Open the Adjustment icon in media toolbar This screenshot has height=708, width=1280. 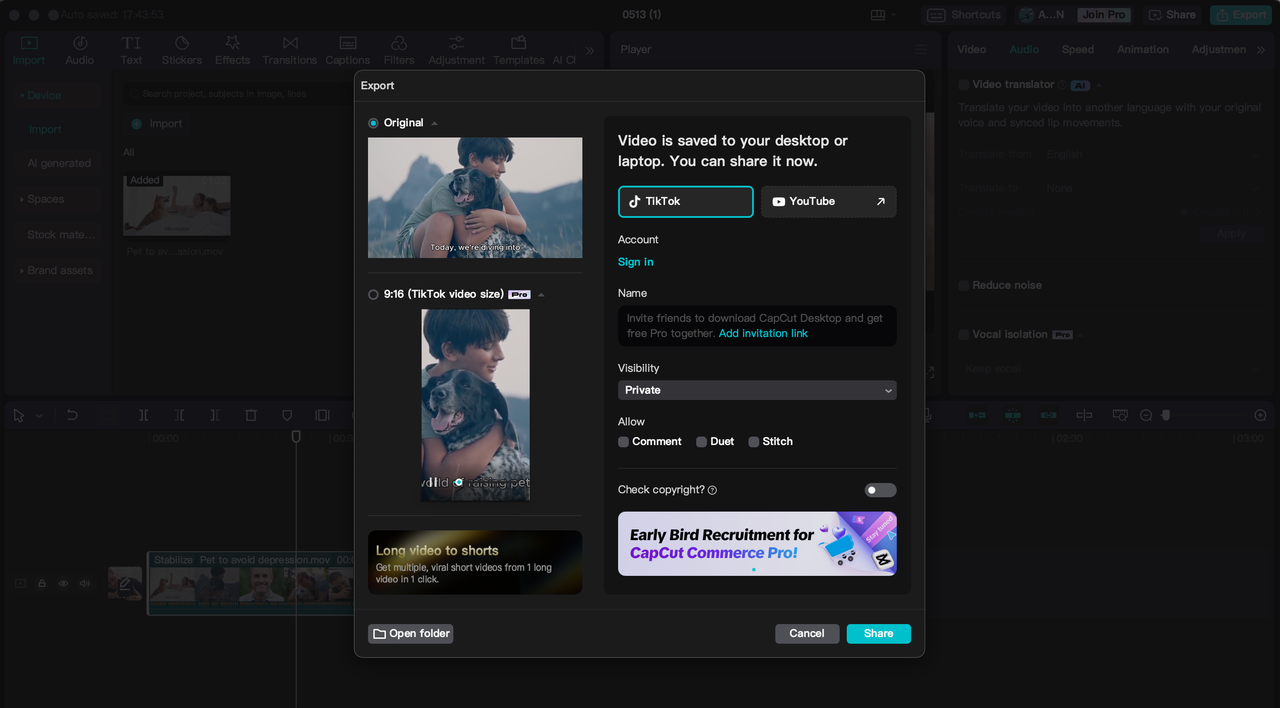tap(456, 51)
